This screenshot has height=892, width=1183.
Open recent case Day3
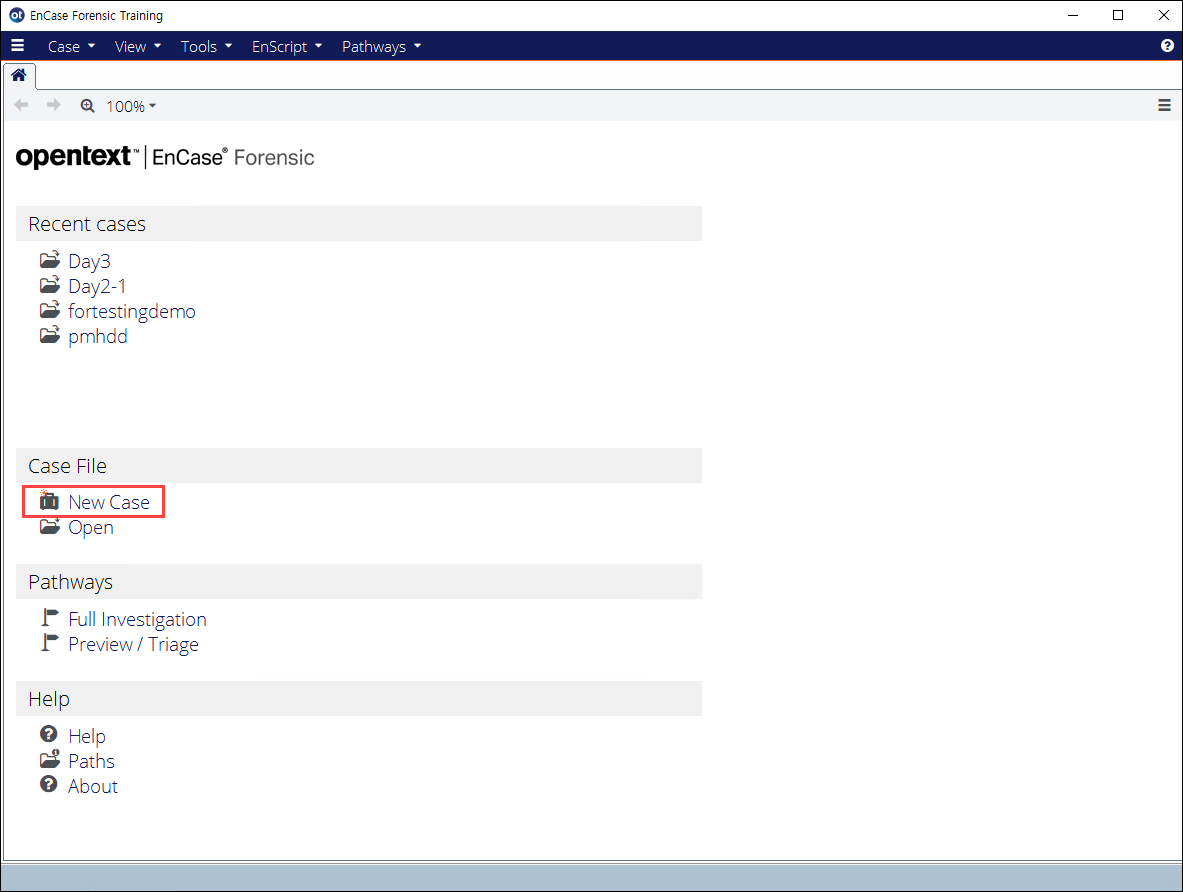pos(89,261)
